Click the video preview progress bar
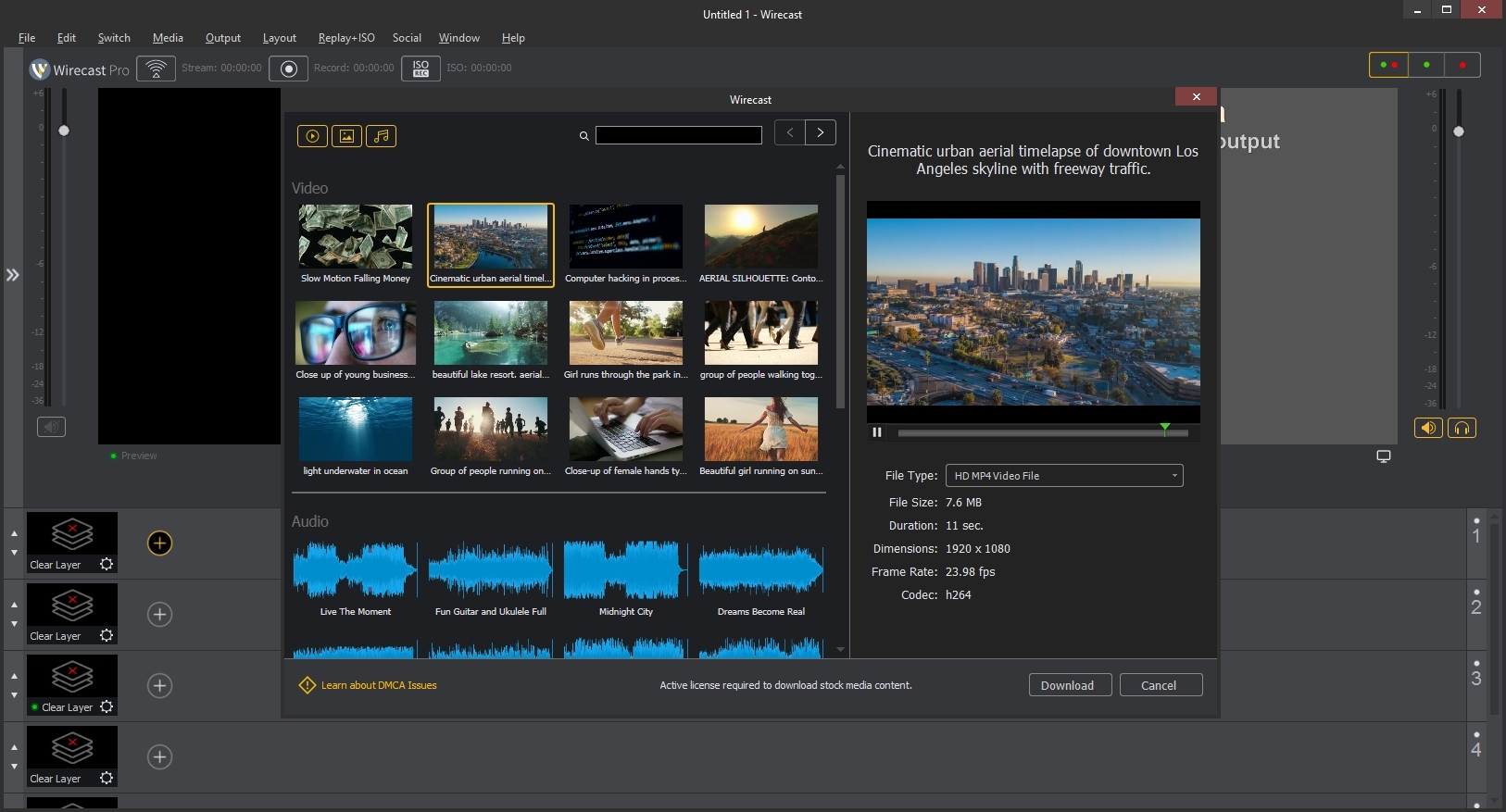The image size is (1506, 812). [1043, 432]
